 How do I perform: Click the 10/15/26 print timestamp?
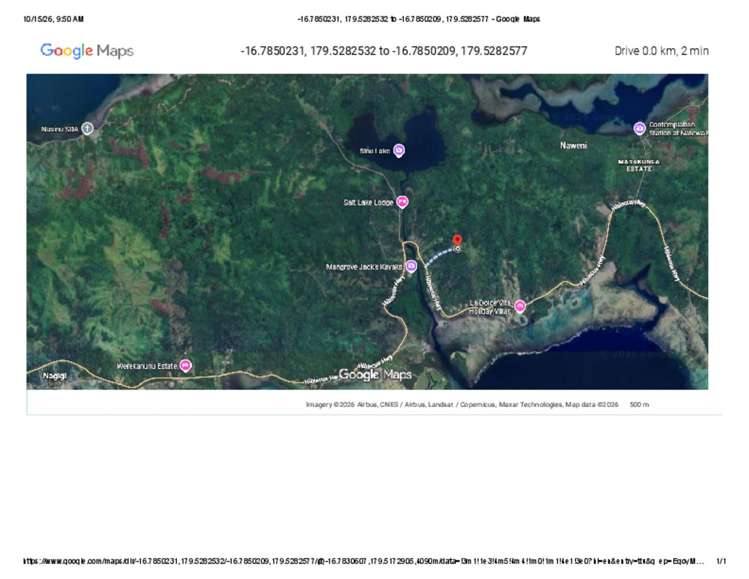tap(54, 19)
